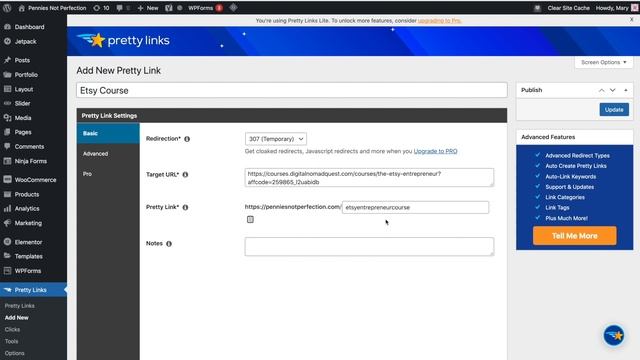The height and width of the screenshot is (360, 640).
Task: Go to Pages in sidebar
Action: 23,132
